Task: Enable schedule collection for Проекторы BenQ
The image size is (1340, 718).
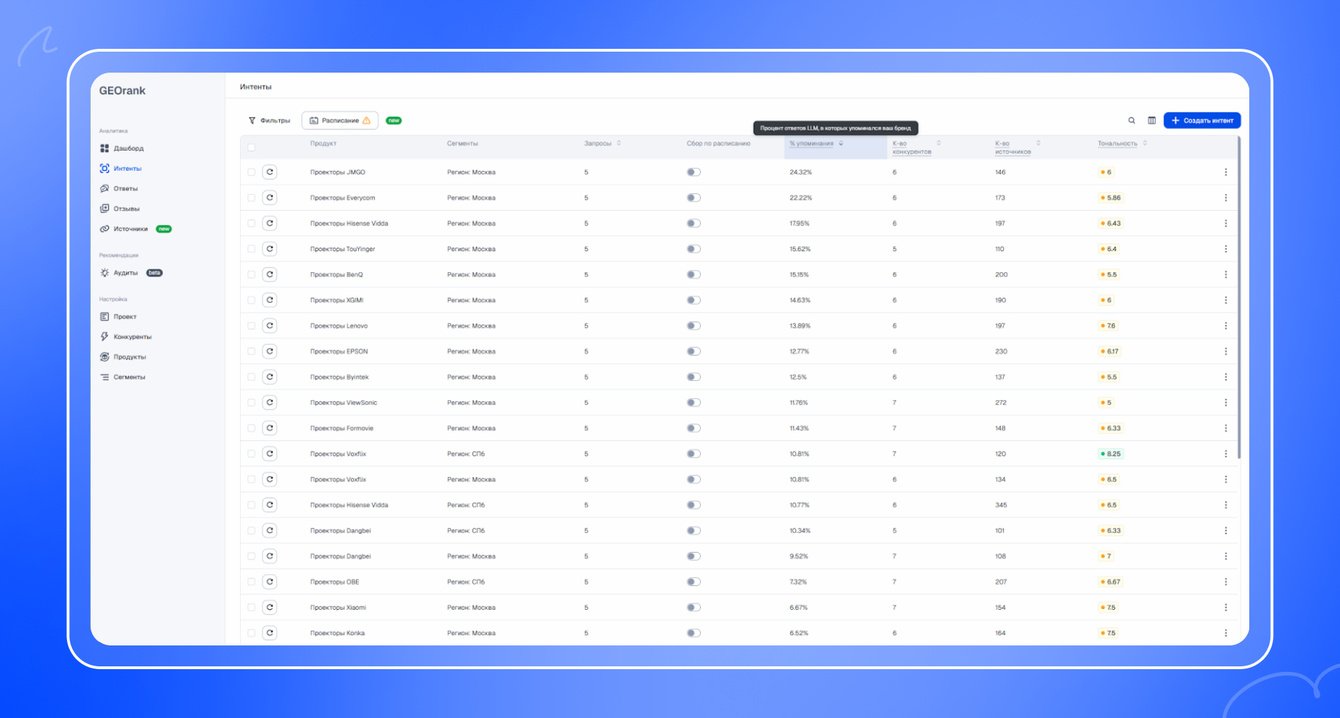Action: [x=694, y=274]
